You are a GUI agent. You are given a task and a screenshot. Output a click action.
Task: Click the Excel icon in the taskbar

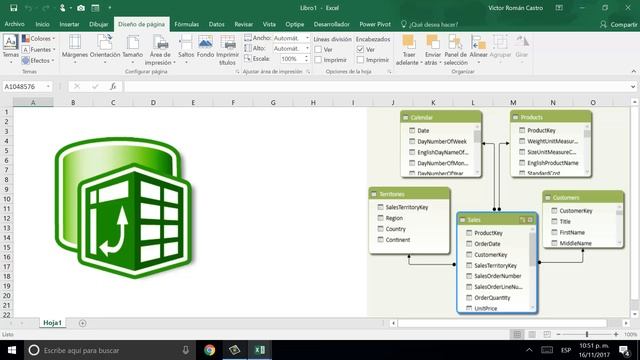coord(260,350)
